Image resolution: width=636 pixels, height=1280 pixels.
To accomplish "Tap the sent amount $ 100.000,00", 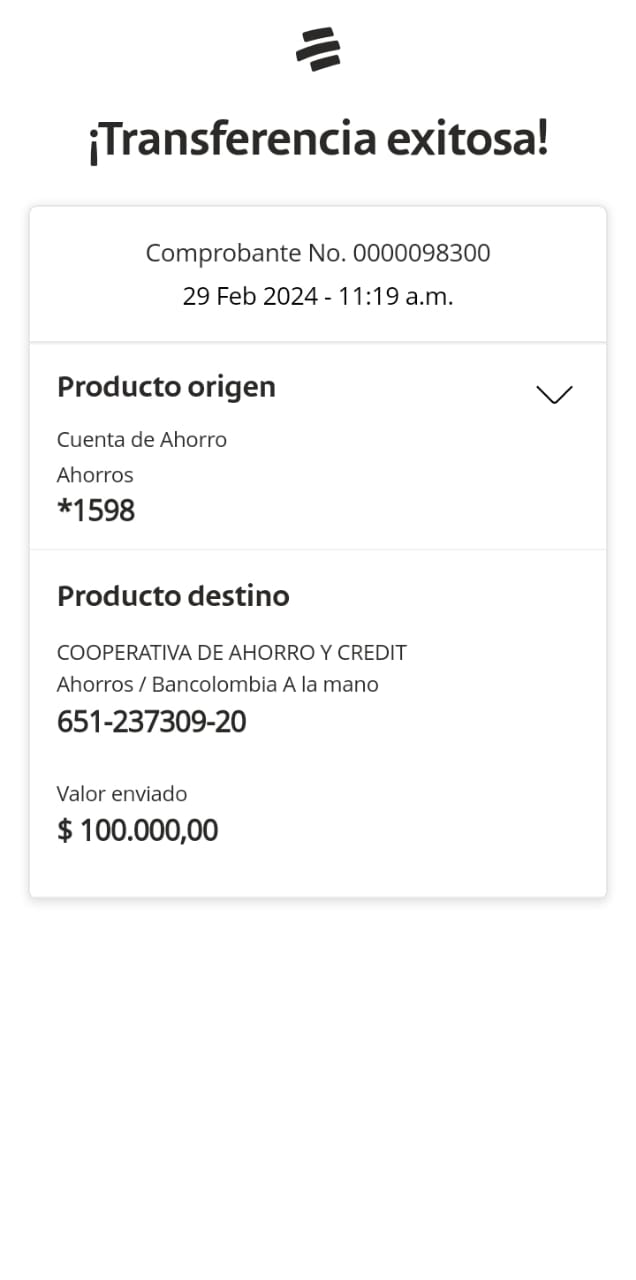I will (138, 830).
